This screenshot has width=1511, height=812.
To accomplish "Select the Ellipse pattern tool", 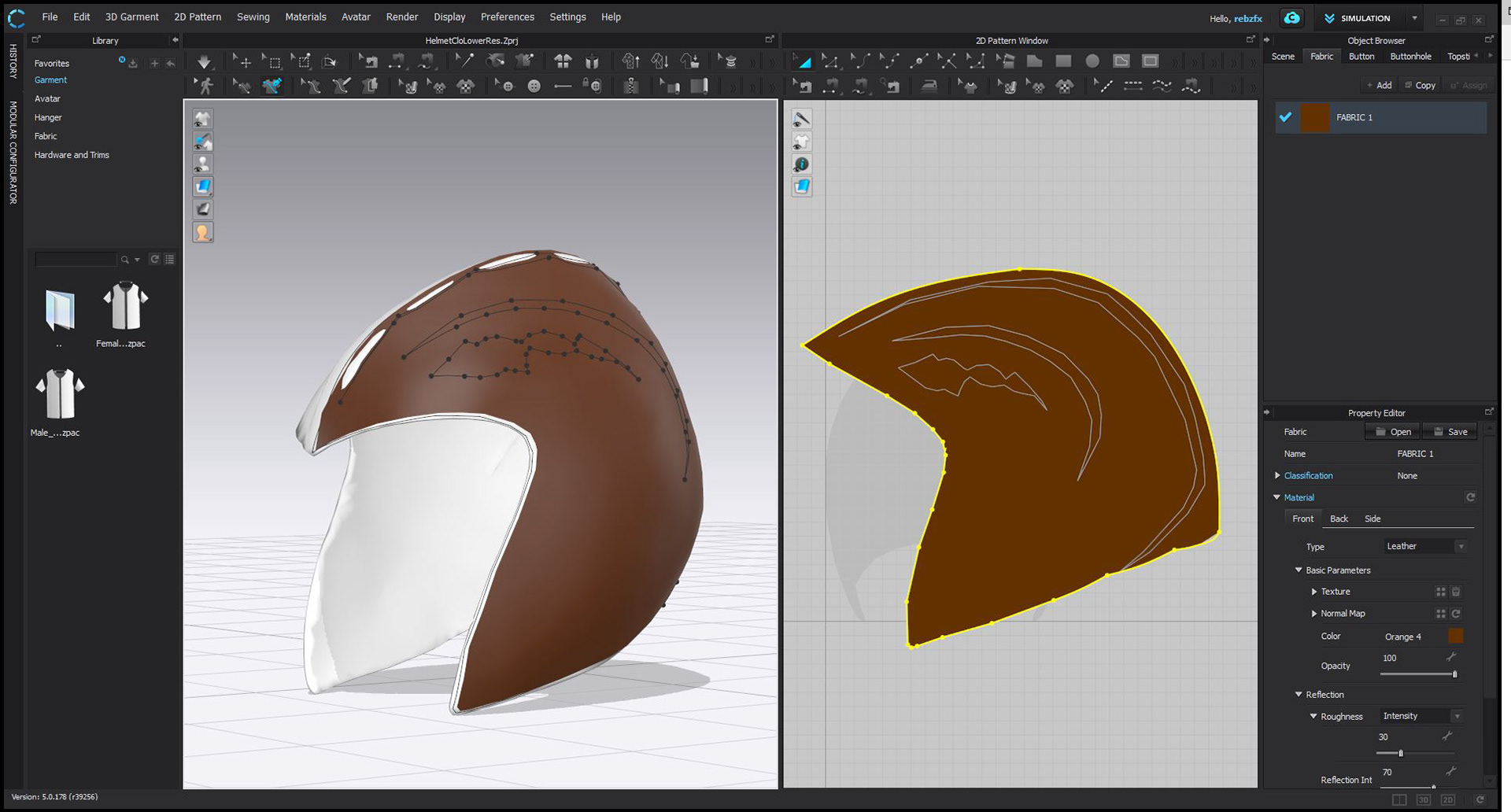I will pos(1092,61).
